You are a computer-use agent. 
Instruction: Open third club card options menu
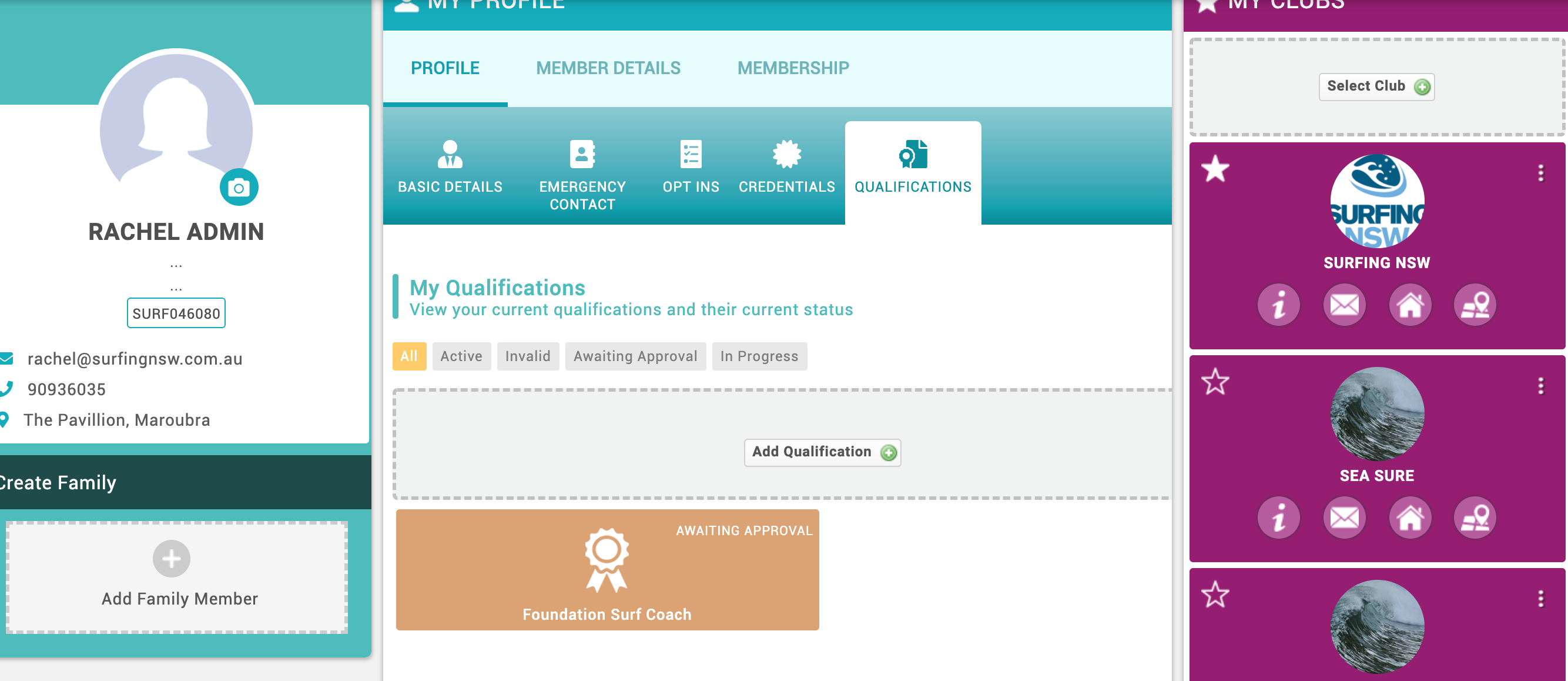pos(1540,599)
